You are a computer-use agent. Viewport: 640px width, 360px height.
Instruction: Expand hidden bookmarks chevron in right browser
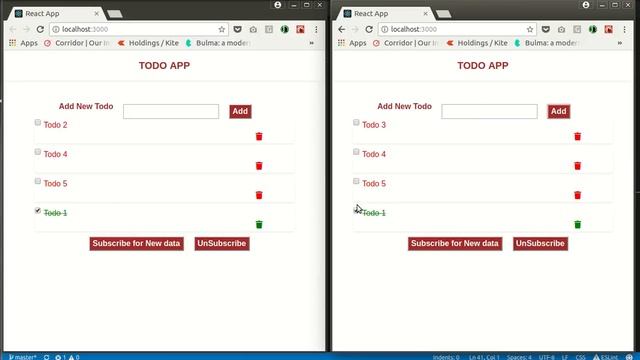pos(620,43)
